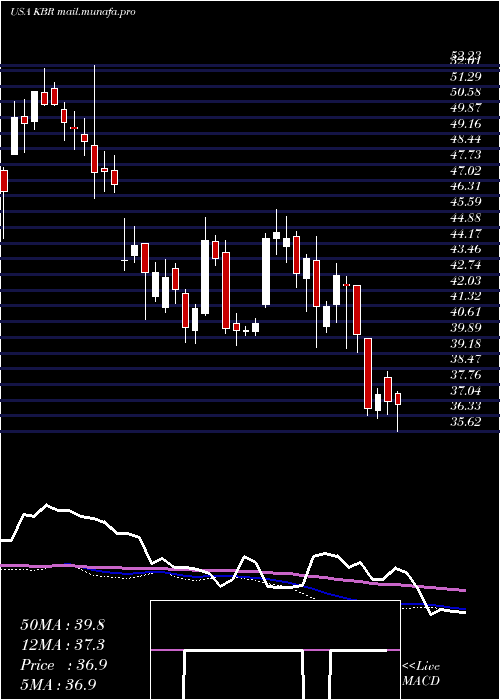Select the 47.02 price label

466,171
